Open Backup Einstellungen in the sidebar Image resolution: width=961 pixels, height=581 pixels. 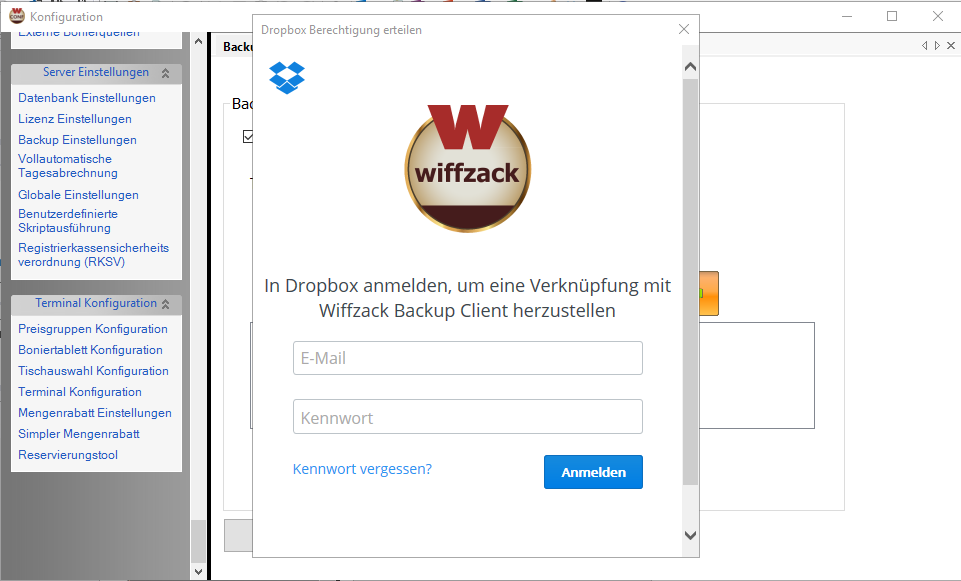pos(77,140)
